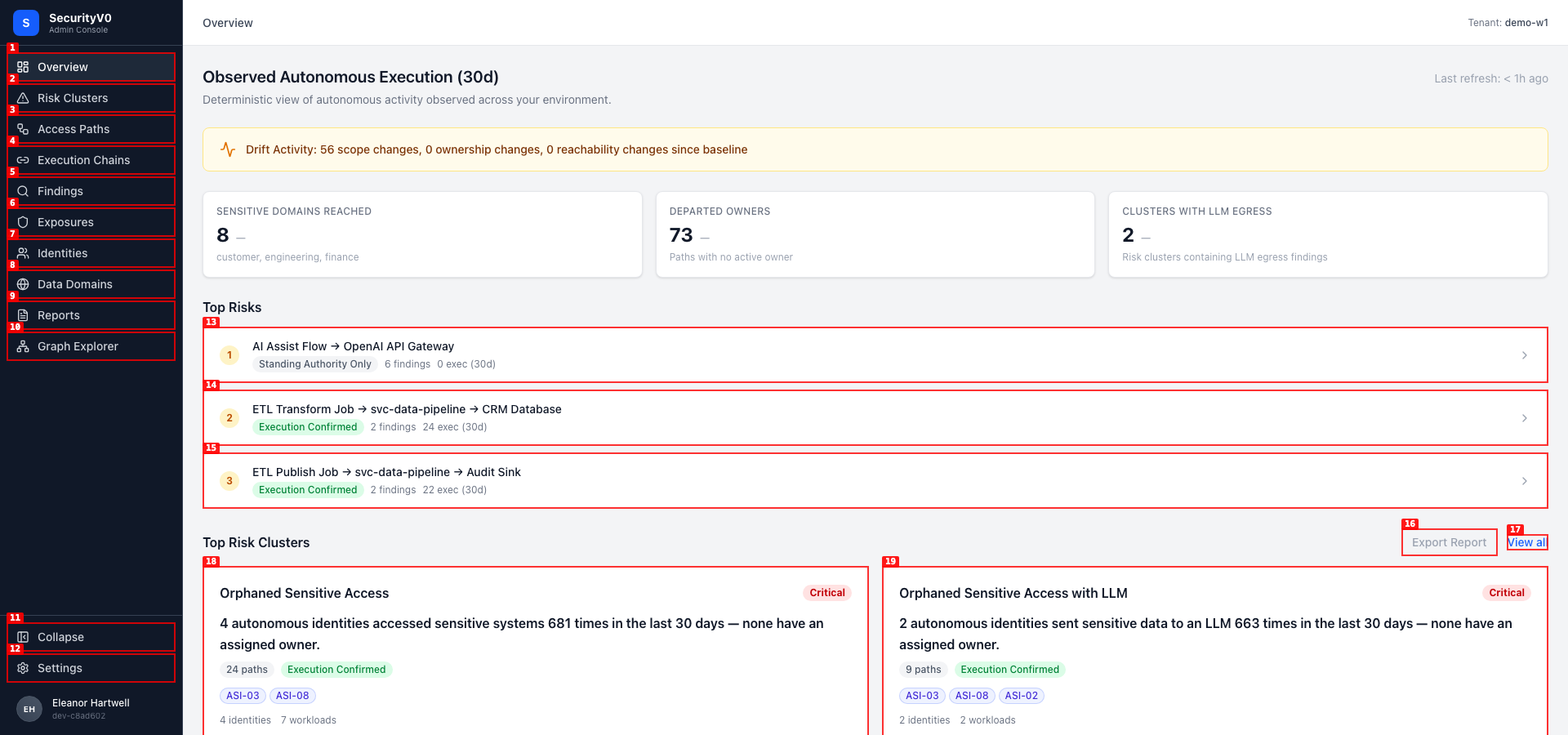Viewport: 1568px width, 735px height.
Task: Click the Drift Activity pulse icon
Action: coord(228,149)
